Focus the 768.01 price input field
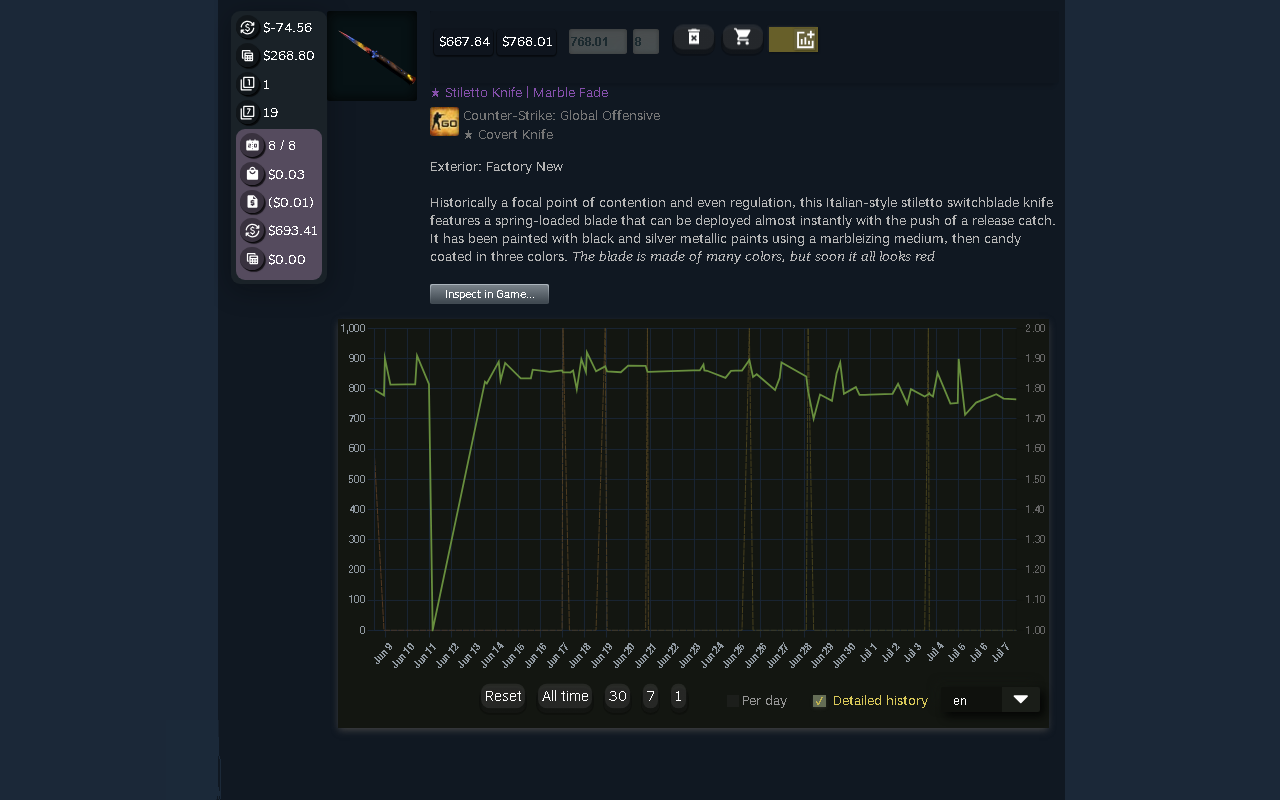This screenshot has width=1280, height=800. 598,42
